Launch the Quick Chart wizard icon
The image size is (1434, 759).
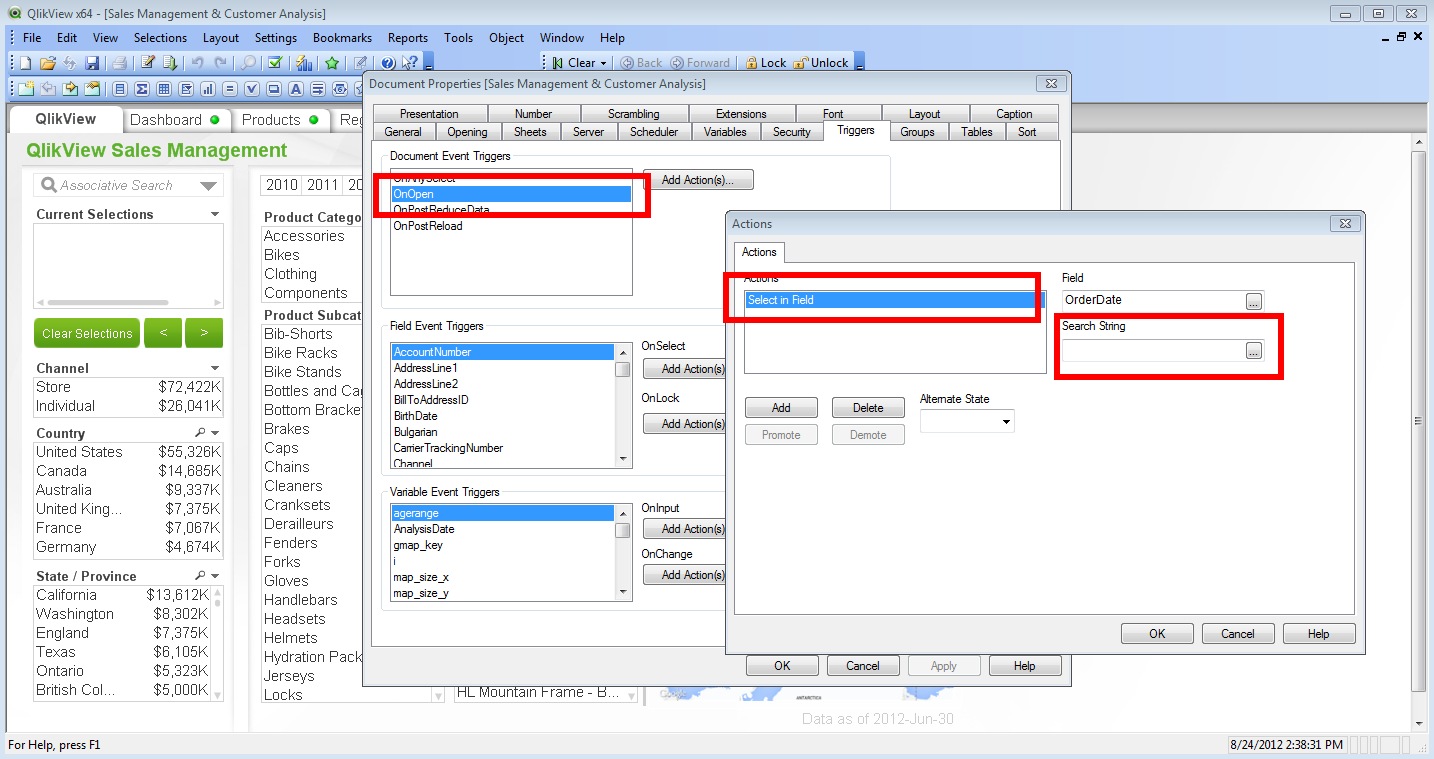click(304, 63)
